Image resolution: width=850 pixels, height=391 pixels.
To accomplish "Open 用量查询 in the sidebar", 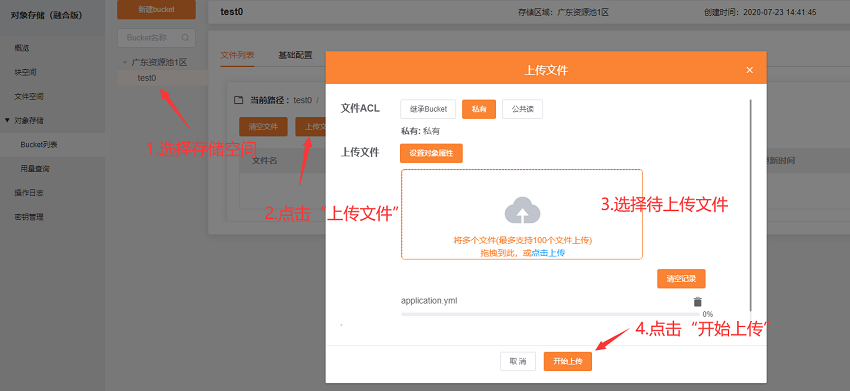I will click(35, 169).
